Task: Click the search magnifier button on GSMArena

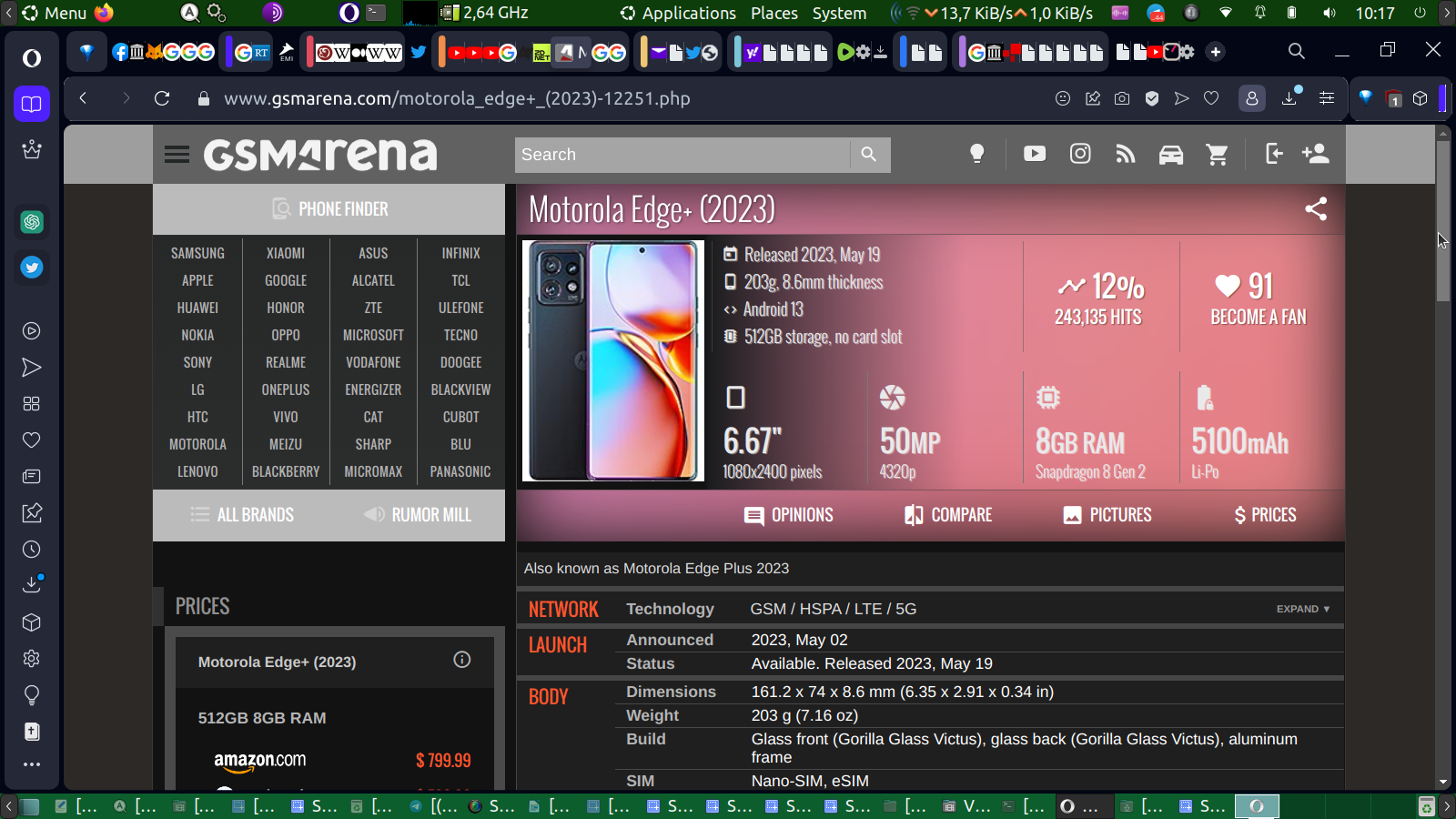Action: [x=869, y=155]
